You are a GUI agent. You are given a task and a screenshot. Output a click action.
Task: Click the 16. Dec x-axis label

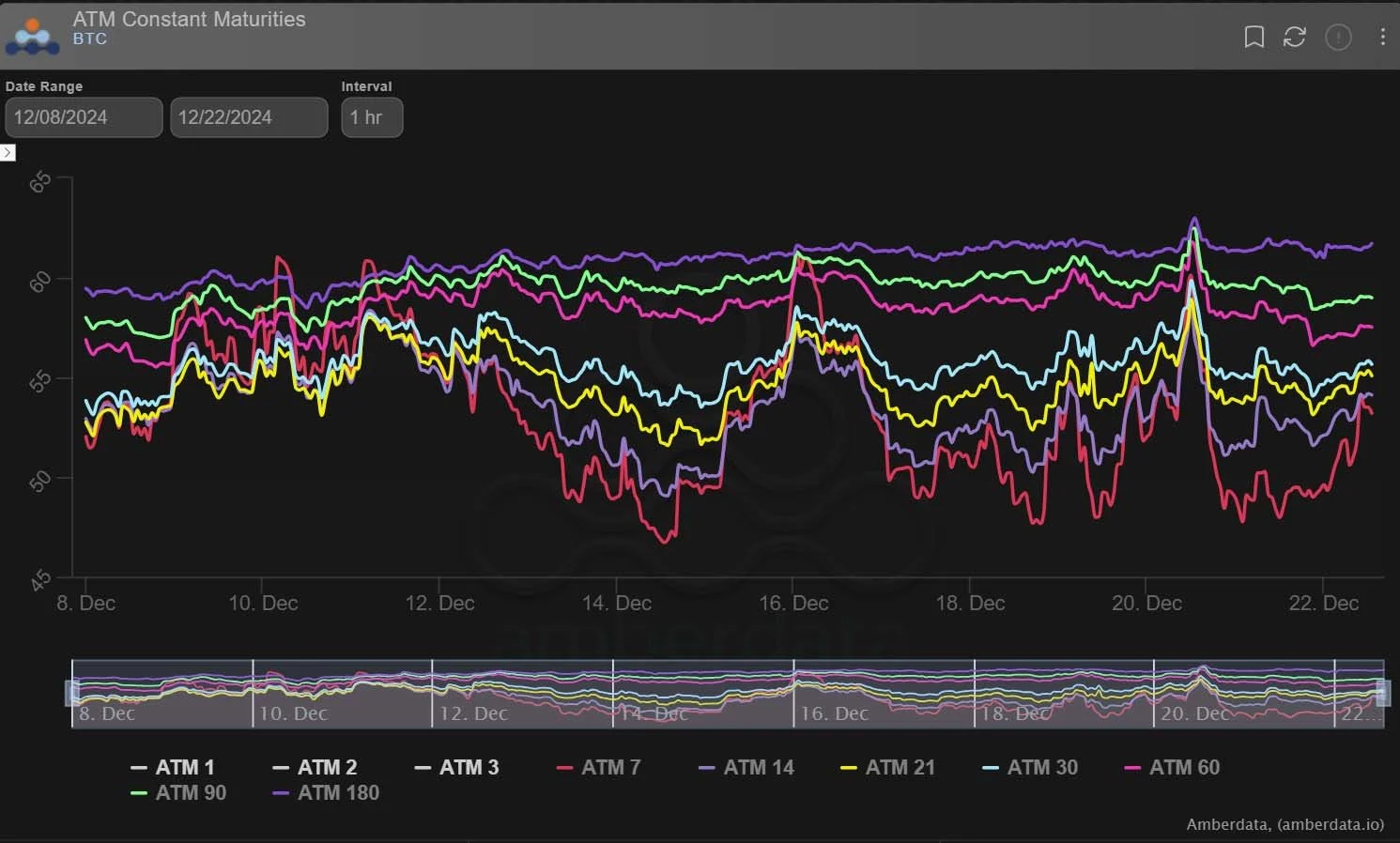[x=793, y=603]
